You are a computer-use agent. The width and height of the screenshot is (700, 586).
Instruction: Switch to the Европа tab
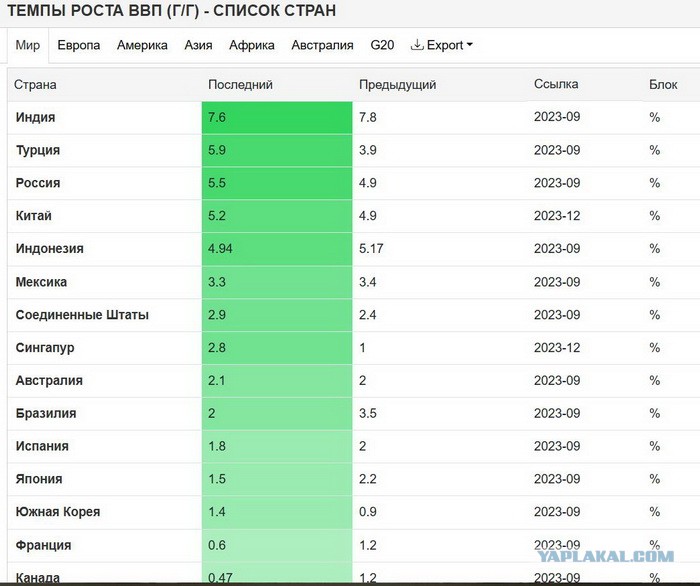[79, 45]
